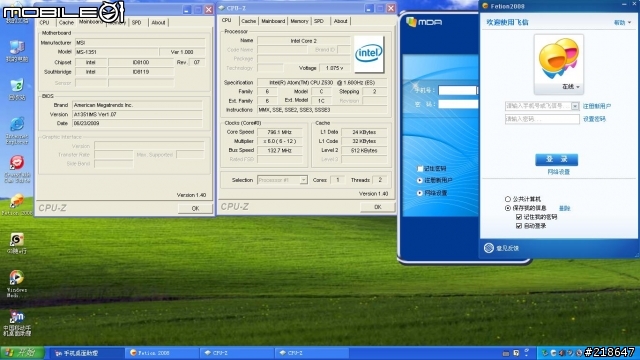The width and height of the screenshot is (640, 360).
Task: Click the 删除 link in Fetion
Action: coord(564,208)
